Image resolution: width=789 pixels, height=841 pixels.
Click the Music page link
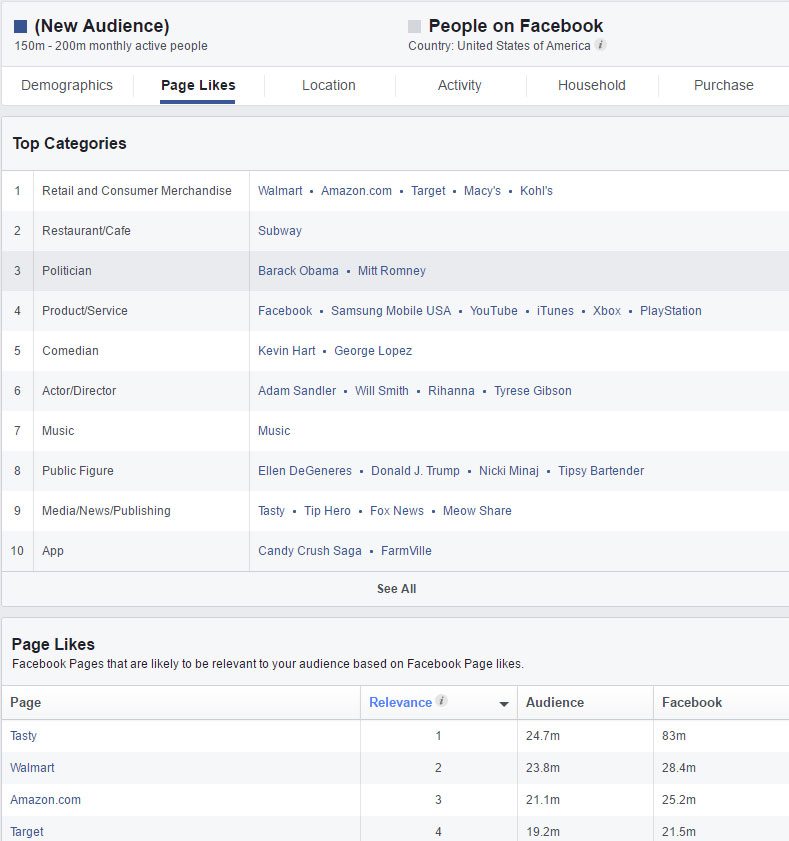[274, 431]
